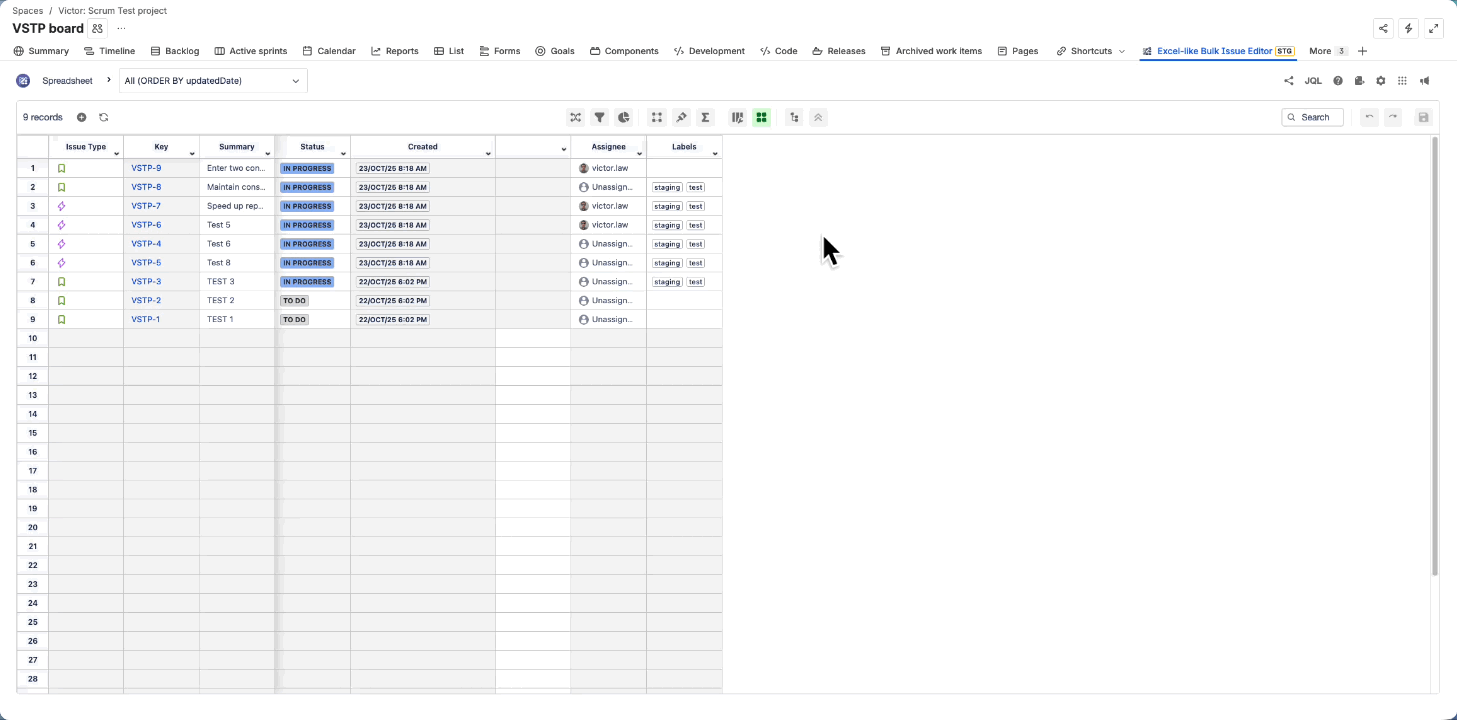Open the Status column dropdown arrow
This screenshot has width=1457, height=720.
343,150
